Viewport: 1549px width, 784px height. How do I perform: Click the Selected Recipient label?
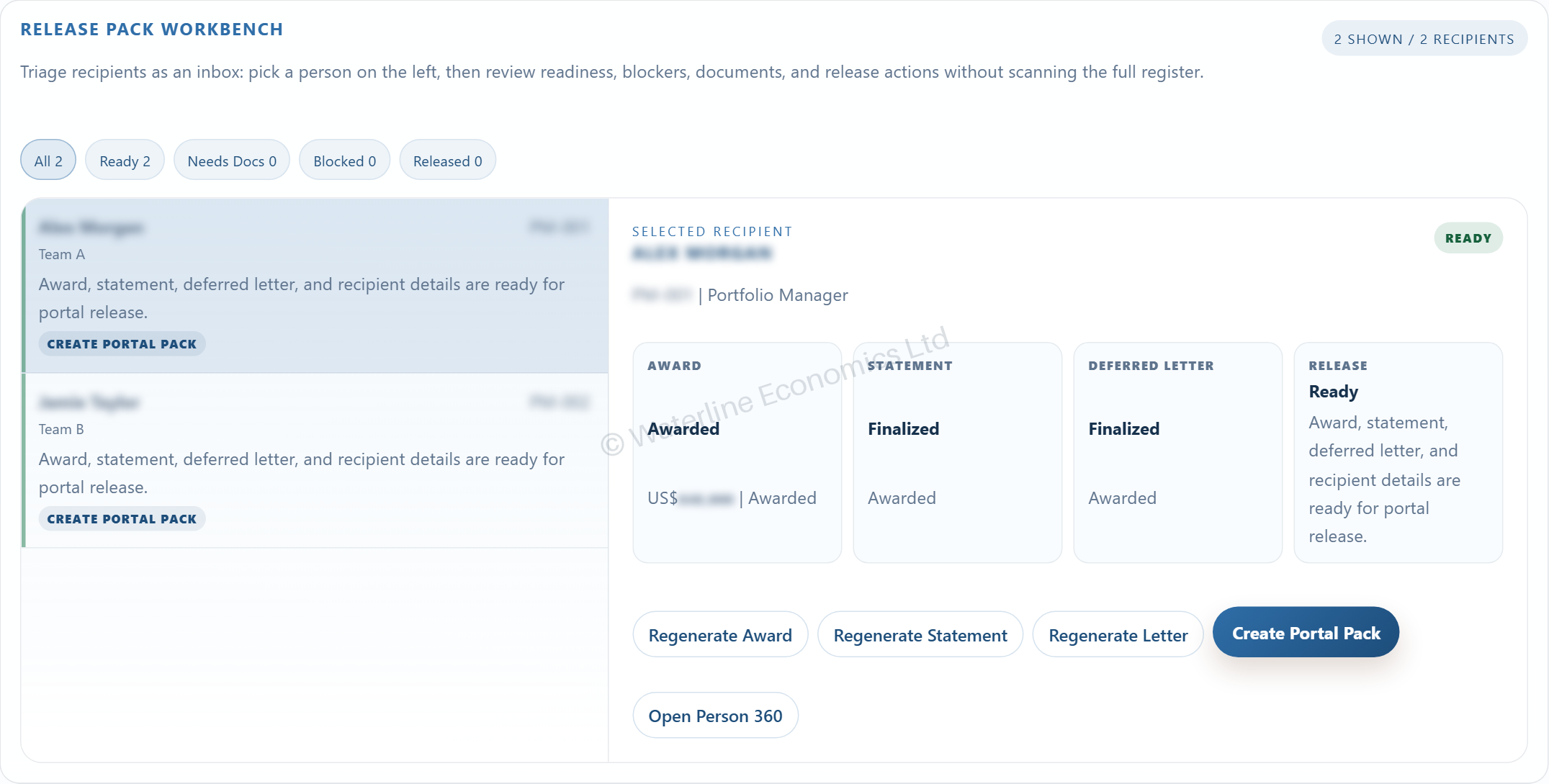coord(712,232)
